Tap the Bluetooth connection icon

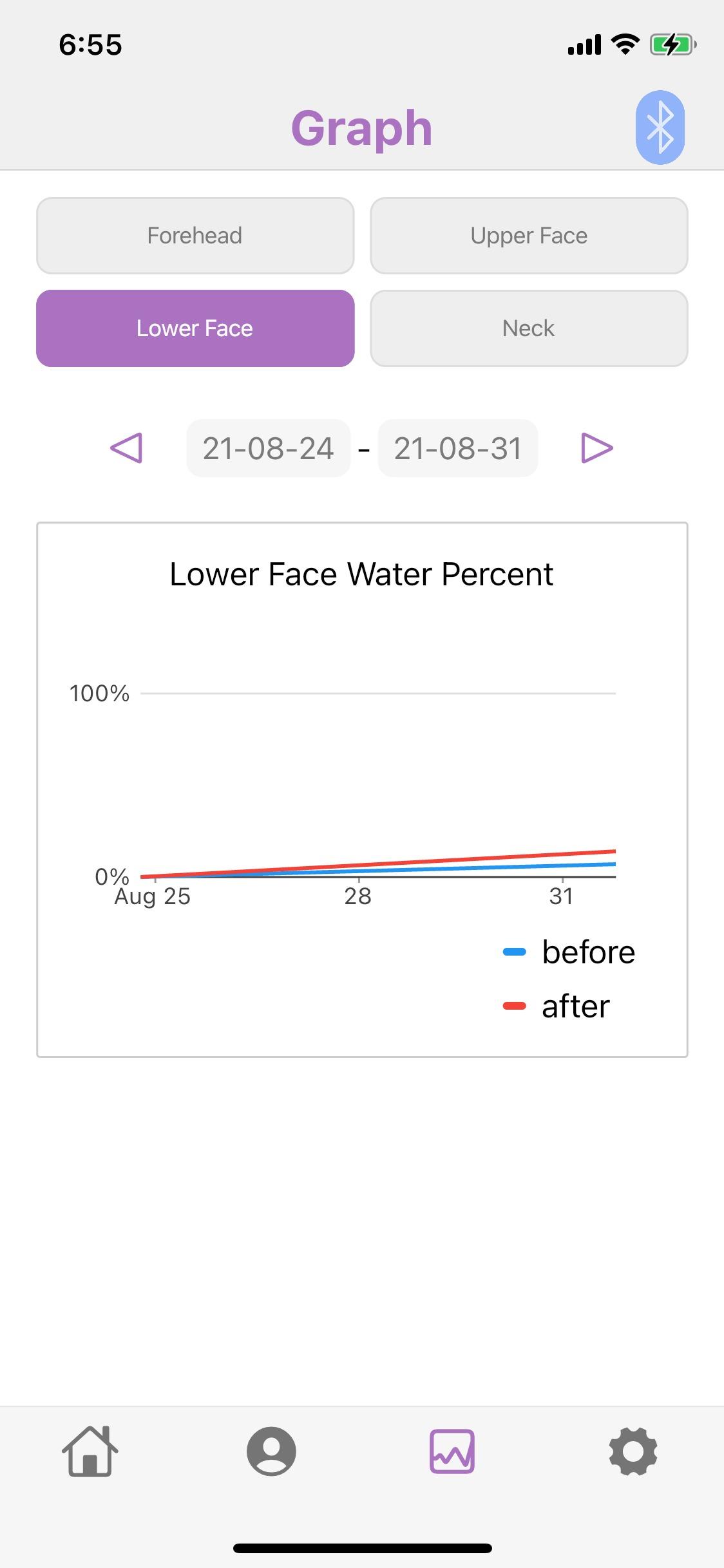coord(660,128)
